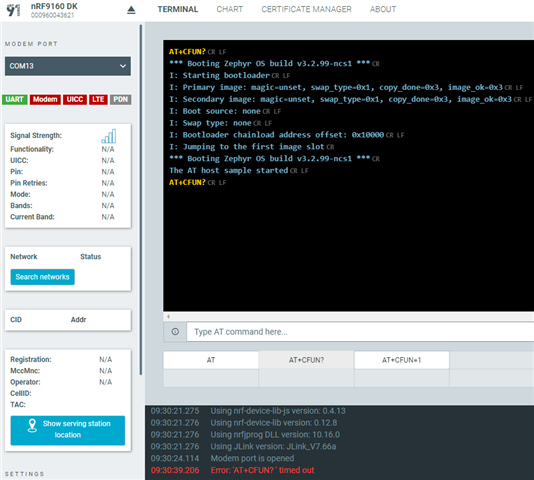This screenshot has width=534, height=480.
Task: Click the red AT+CFUN? timed out error
Action: [262, 470]
